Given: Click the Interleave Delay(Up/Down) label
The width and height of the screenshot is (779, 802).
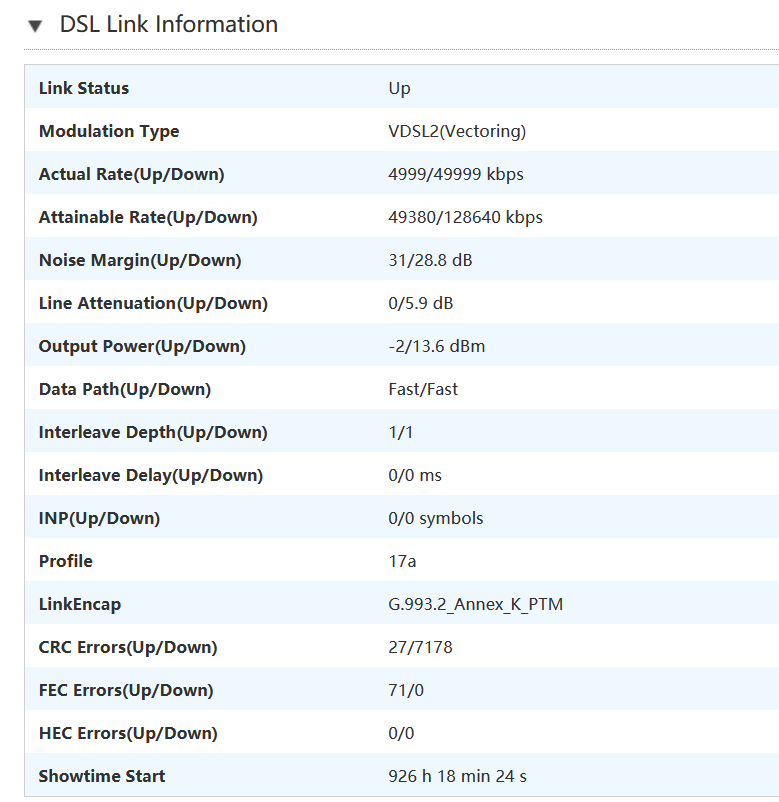Looking at the screenshot, I should click(150, 475).
